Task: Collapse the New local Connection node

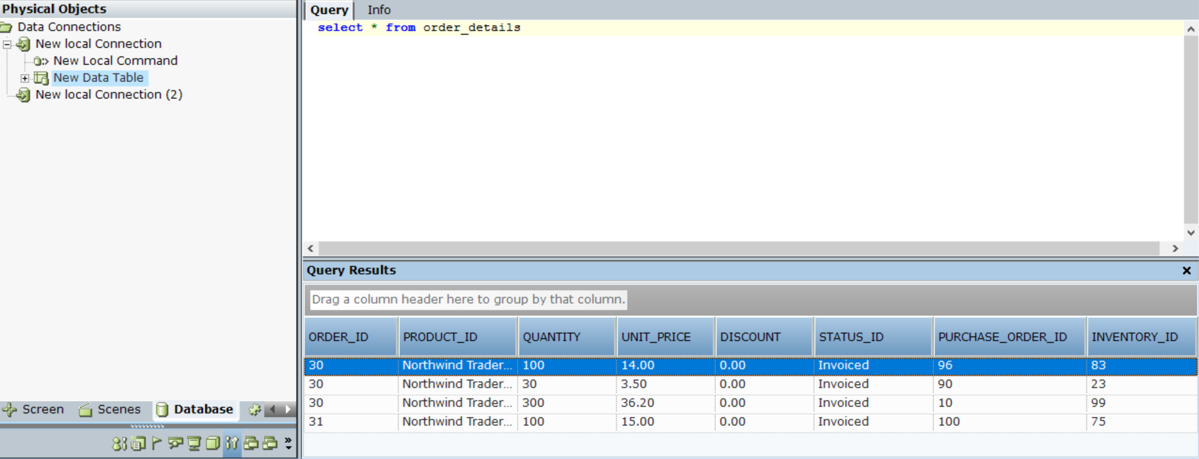Action: [x=7, y=44]
